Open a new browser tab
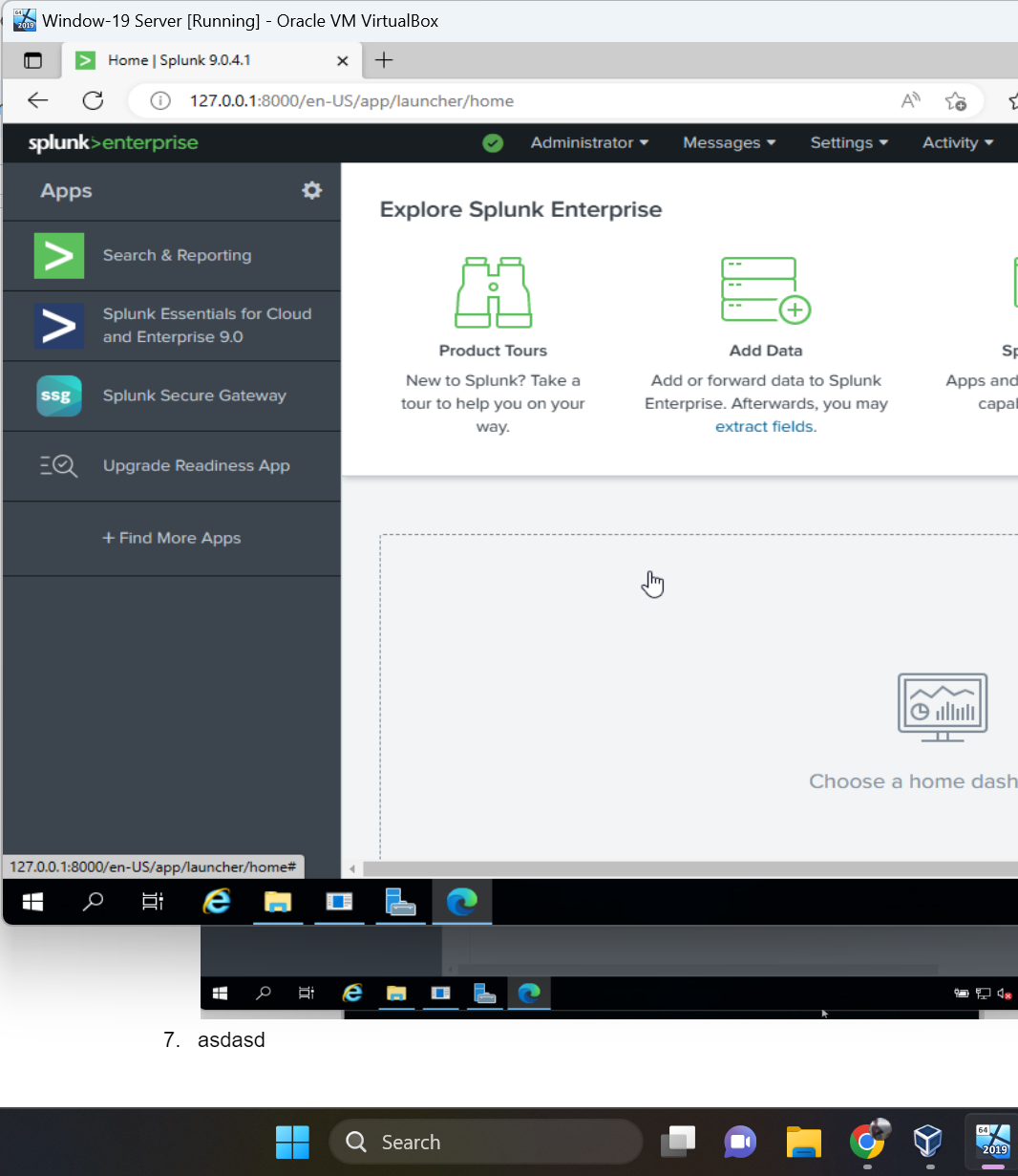Image resolution: width=1018 pixels, height=1176 pixels. 384,60
